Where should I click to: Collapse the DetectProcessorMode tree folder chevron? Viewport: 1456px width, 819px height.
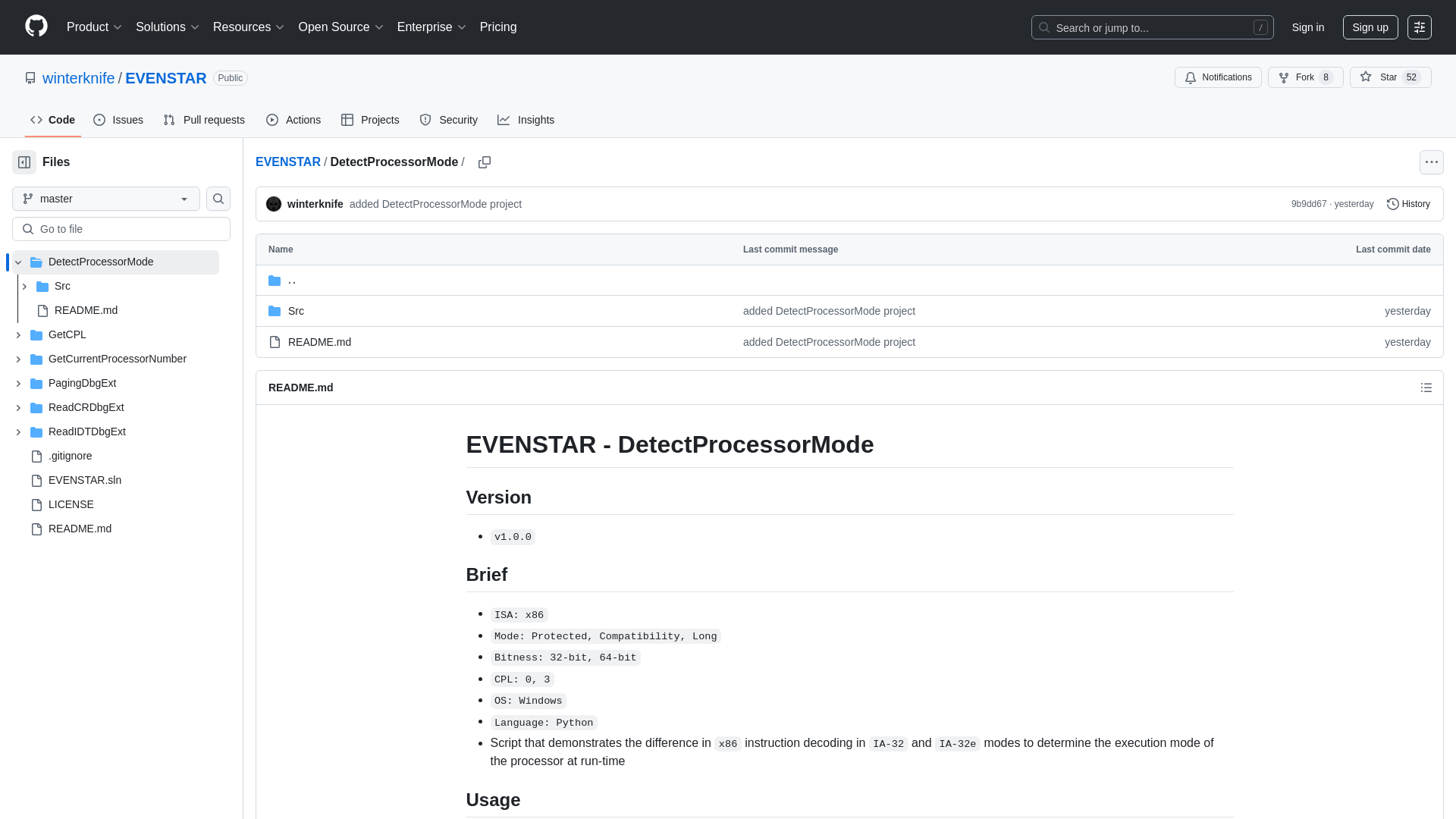[x=18, y=262]
